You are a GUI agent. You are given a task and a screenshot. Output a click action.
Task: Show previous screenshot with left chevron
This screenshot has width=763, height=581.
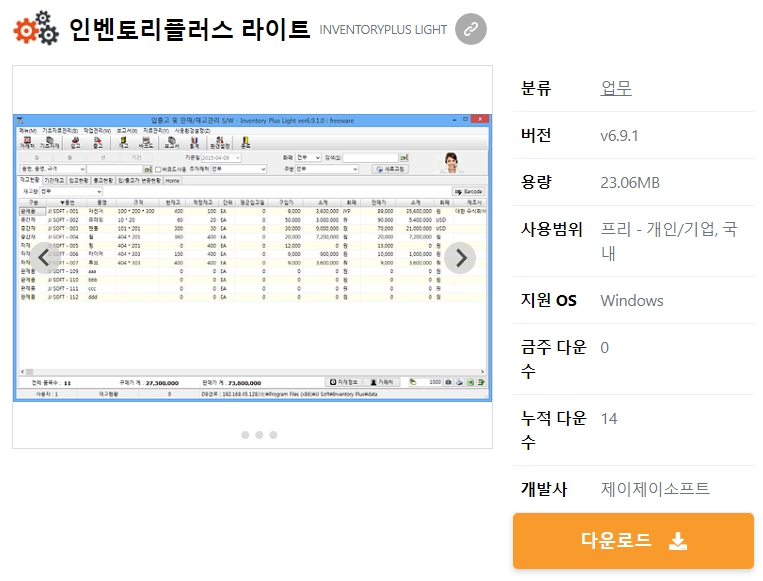pyautogui.click(x=45, y=258)
